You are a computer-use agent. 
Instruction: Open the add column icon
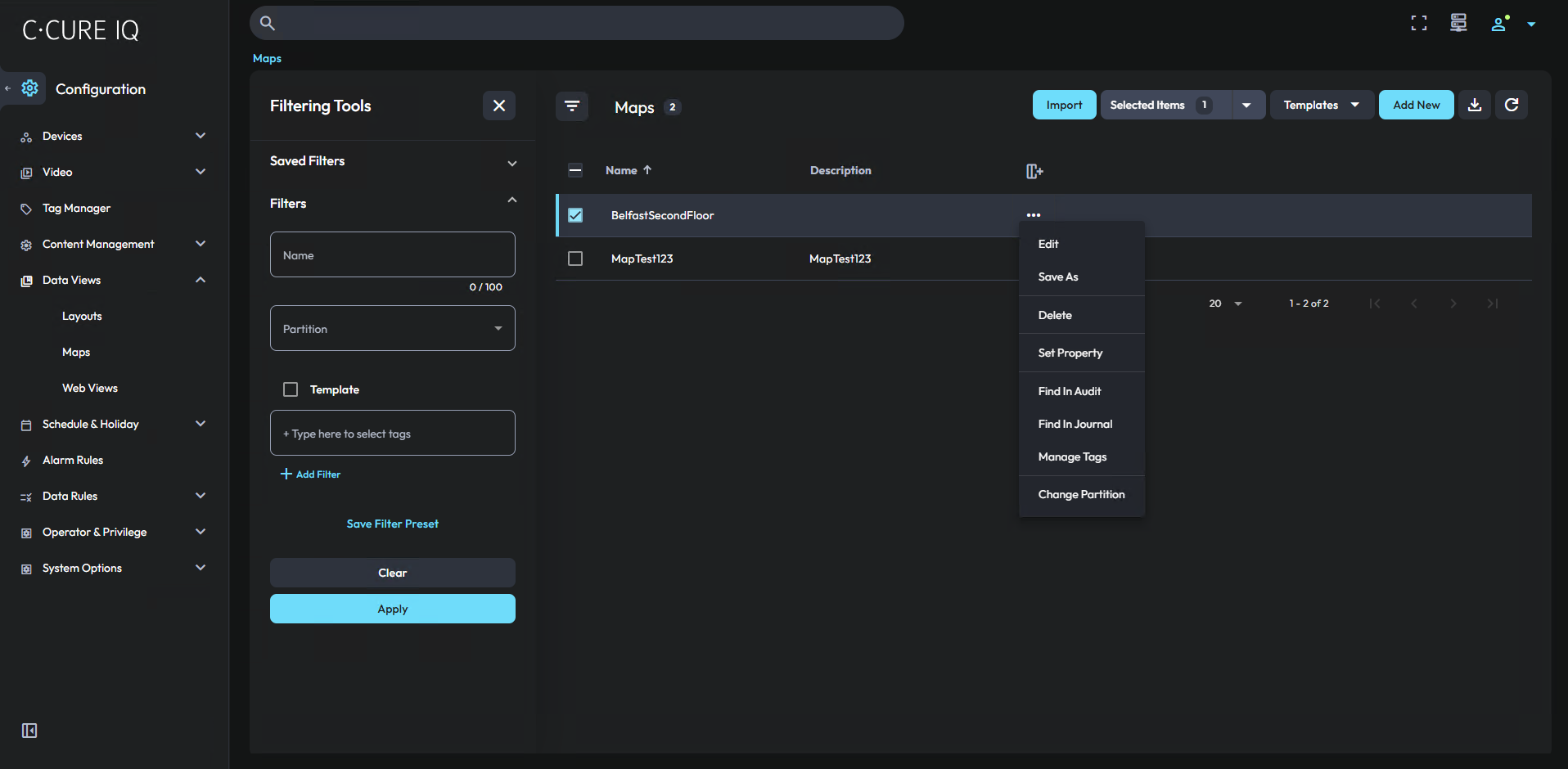pyautogui.click(x=1034, y=171)
